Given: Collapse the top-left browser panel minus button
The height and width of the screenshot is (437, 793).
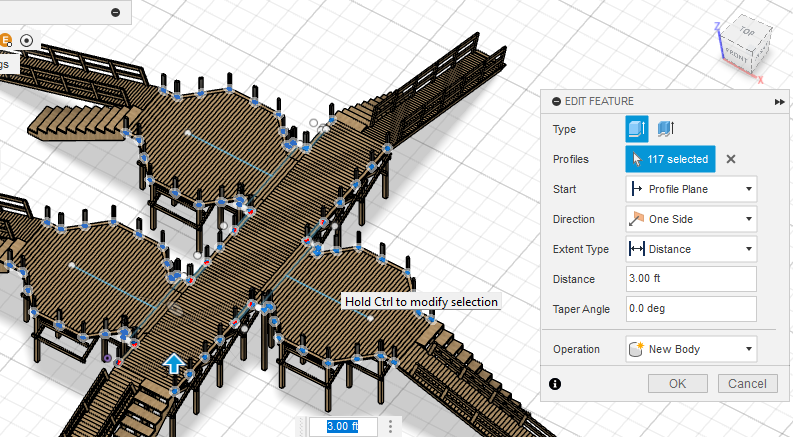Looking at the screenshot, I should [x=115, y=12].
